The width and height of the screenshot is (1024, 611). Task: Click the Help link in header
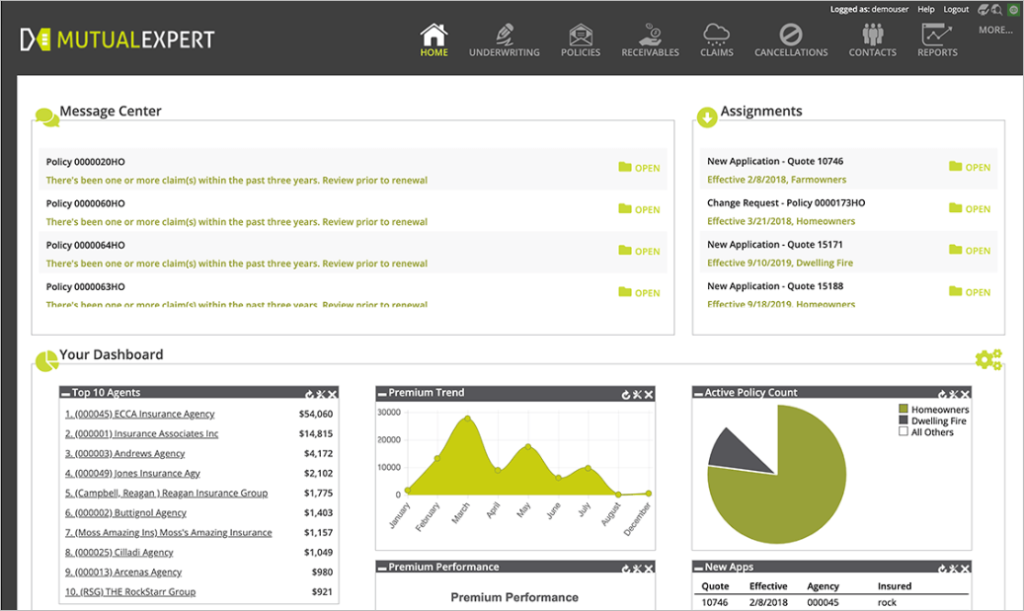tap(927, 9)
